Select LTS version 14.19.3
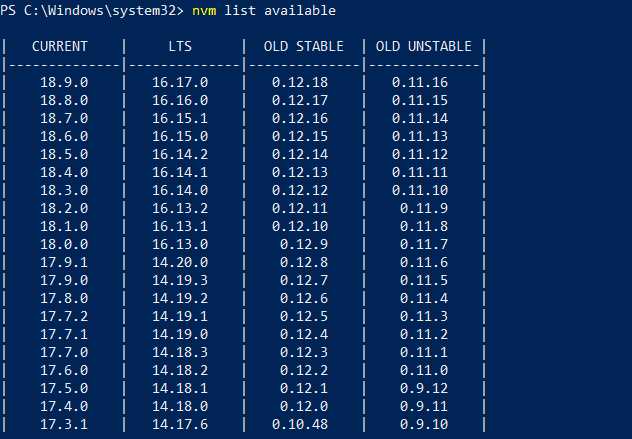The image size is (632, 439). coord(180,280)
